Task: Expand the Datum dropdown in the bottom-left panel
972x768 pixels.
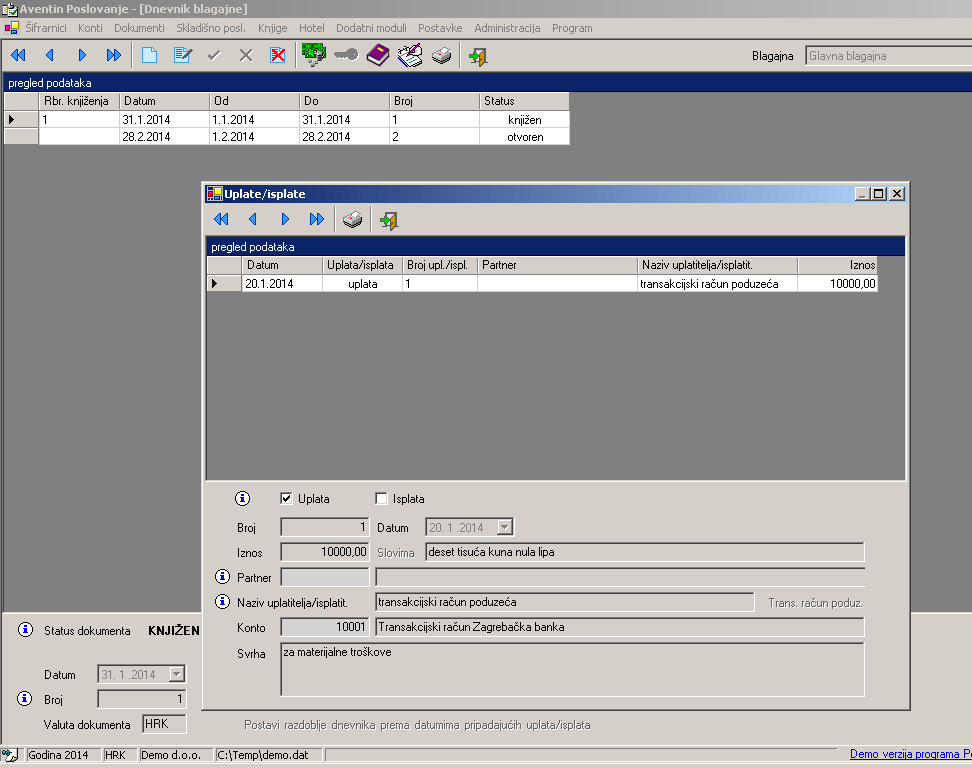Action: [x=177, y=675]
